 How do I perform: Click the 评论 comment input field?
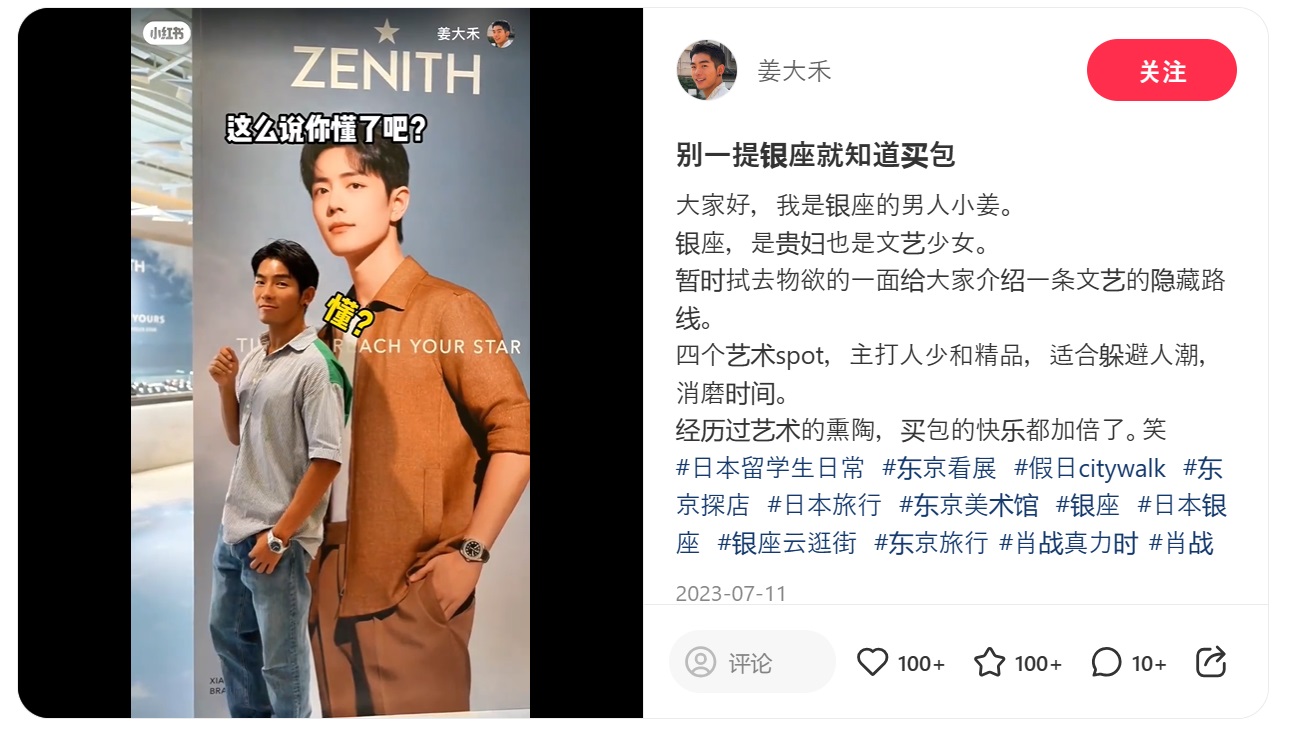(x=752, y=662)
